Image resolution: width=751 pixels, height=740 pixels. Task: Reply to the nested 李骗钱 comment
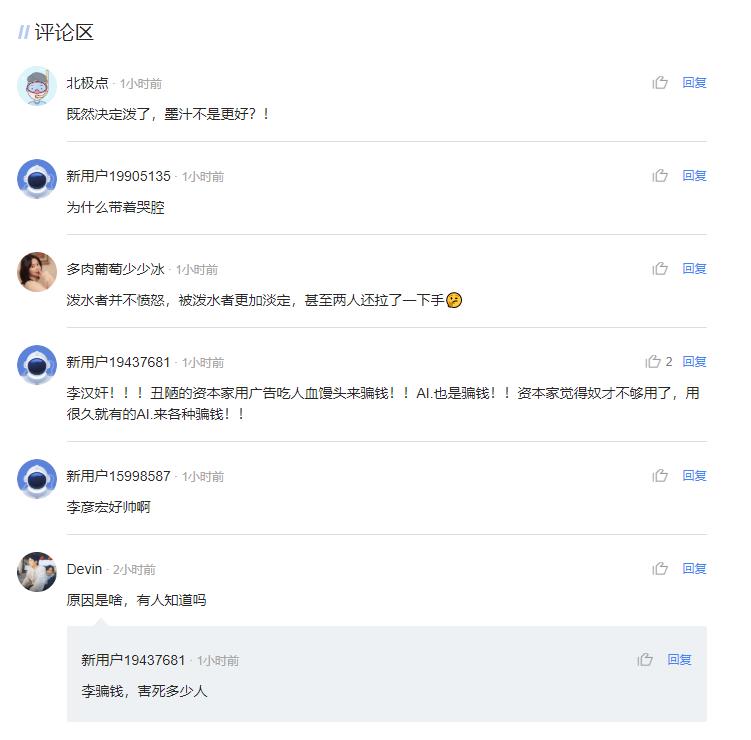[x=679, y=660]
